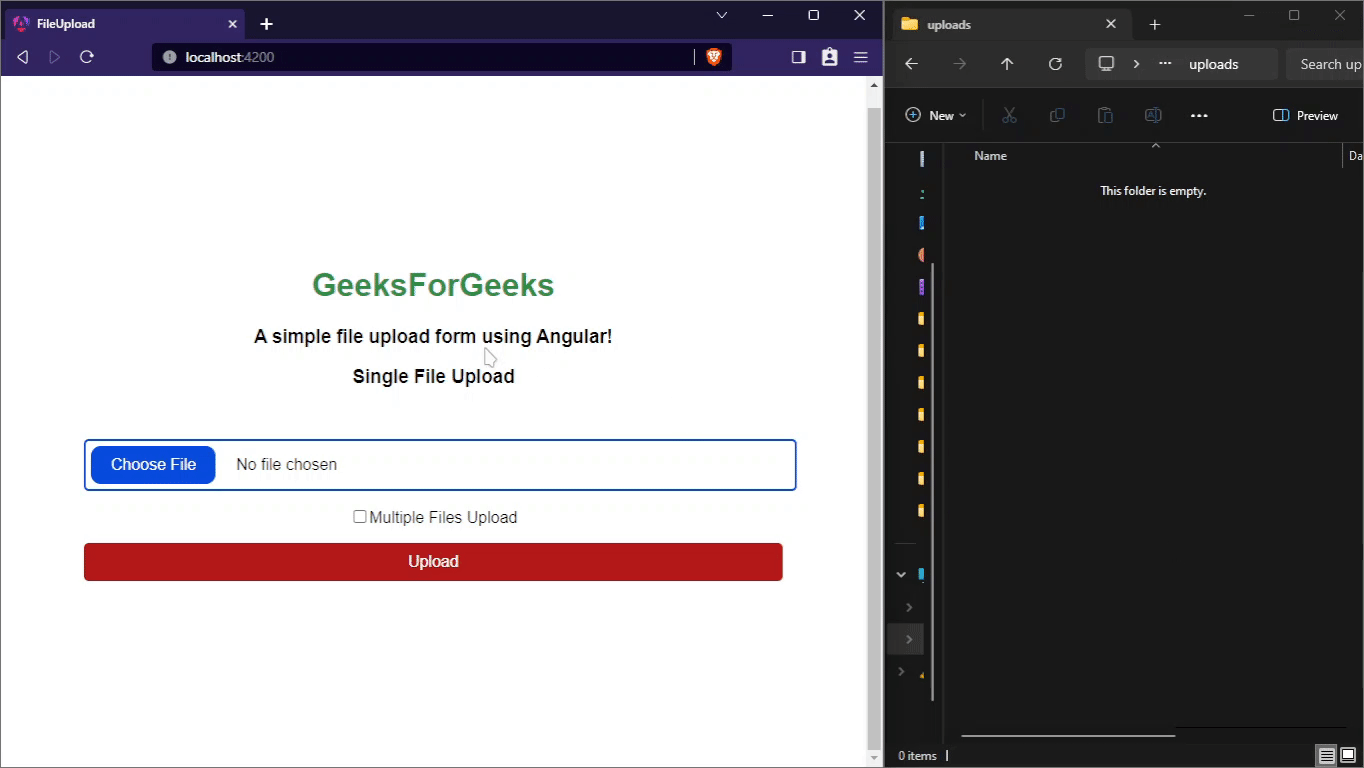Image resolution: width=1364 pixels, height=768 pixels.
Task: Close the uploads tab in File Explorer
Action: coord(1111,24)
